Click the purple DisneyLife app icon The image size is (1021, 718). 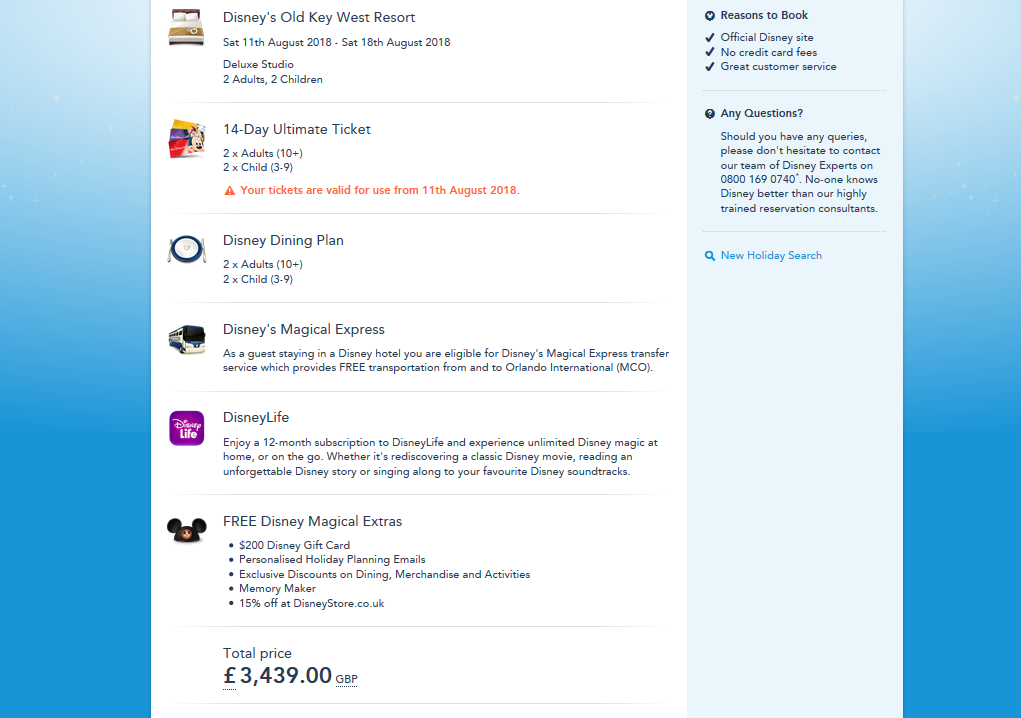186,428
